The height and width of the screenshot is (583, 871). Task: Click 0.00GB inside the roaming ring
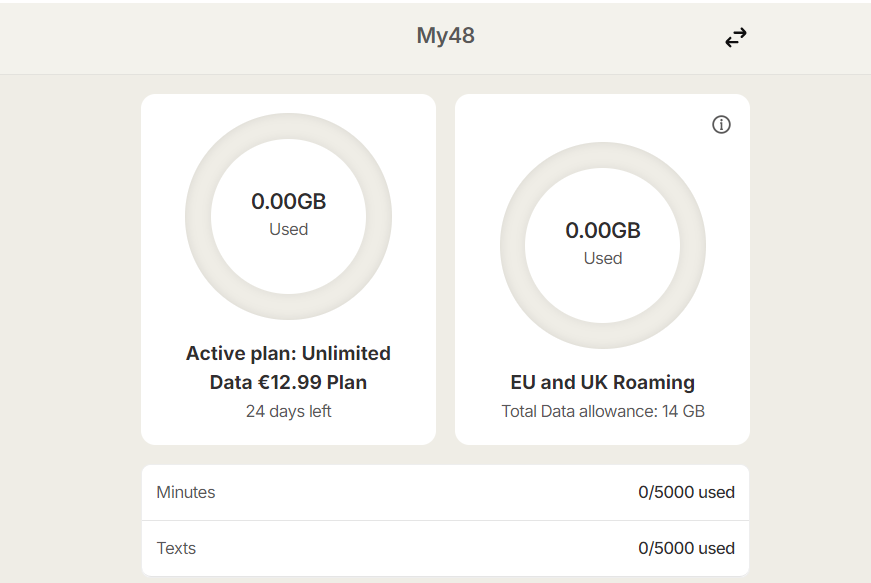point(602,230)
